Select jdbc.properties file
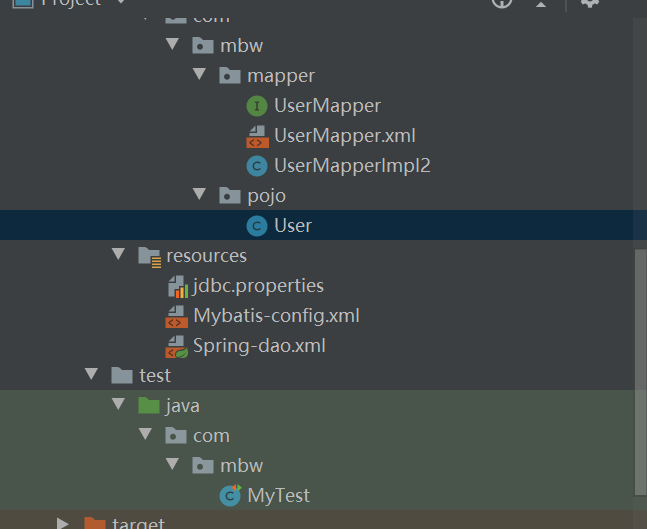 259,286
